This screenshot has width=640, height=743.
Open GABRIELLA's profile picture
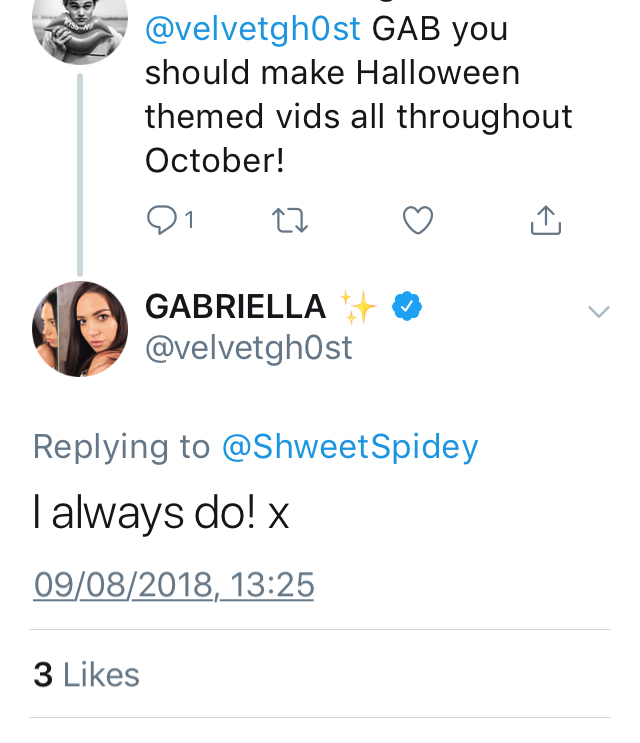point(80,329)
